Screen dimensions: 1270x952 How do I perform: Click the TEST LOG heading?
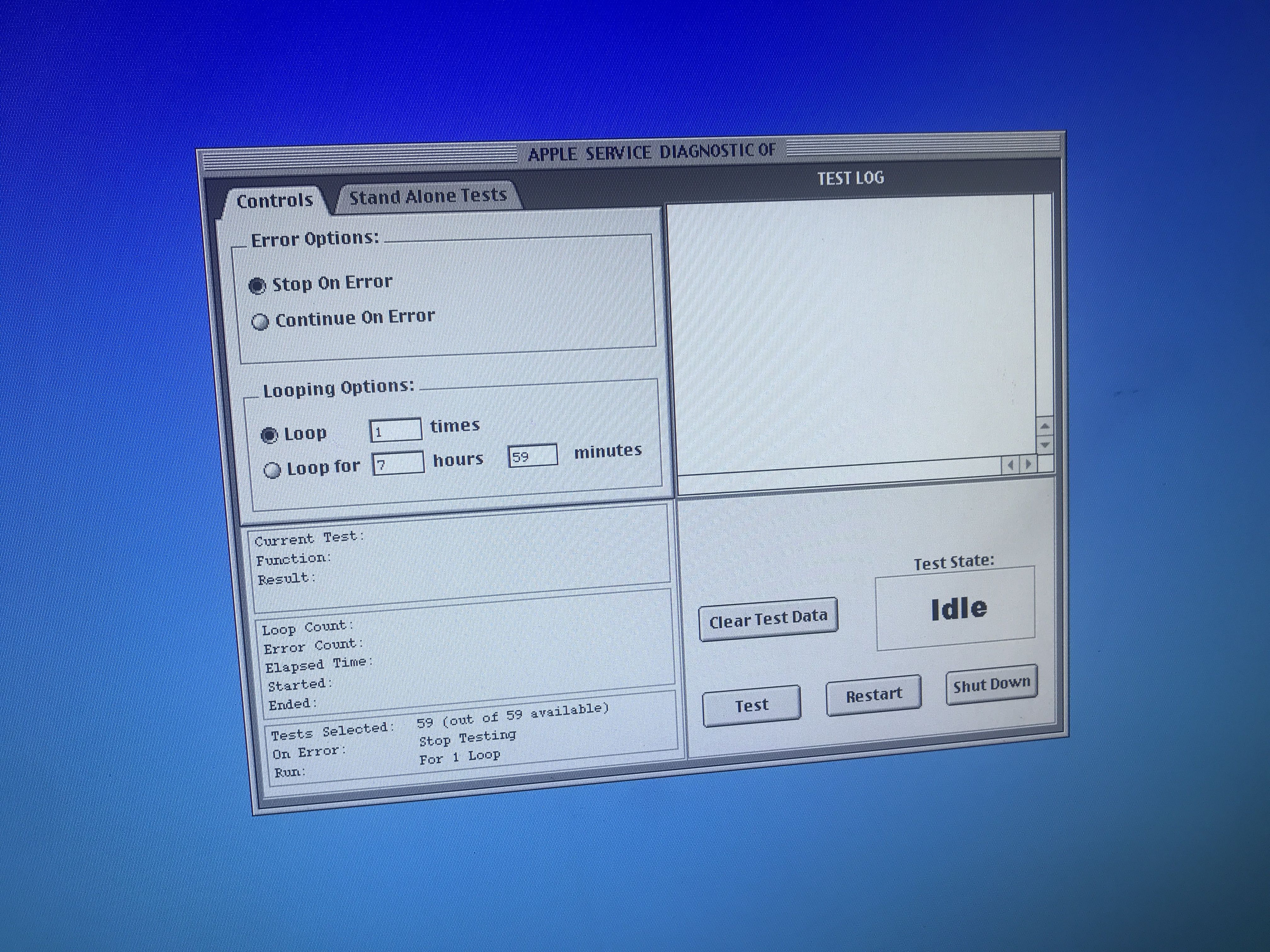[x=850, y=178]
